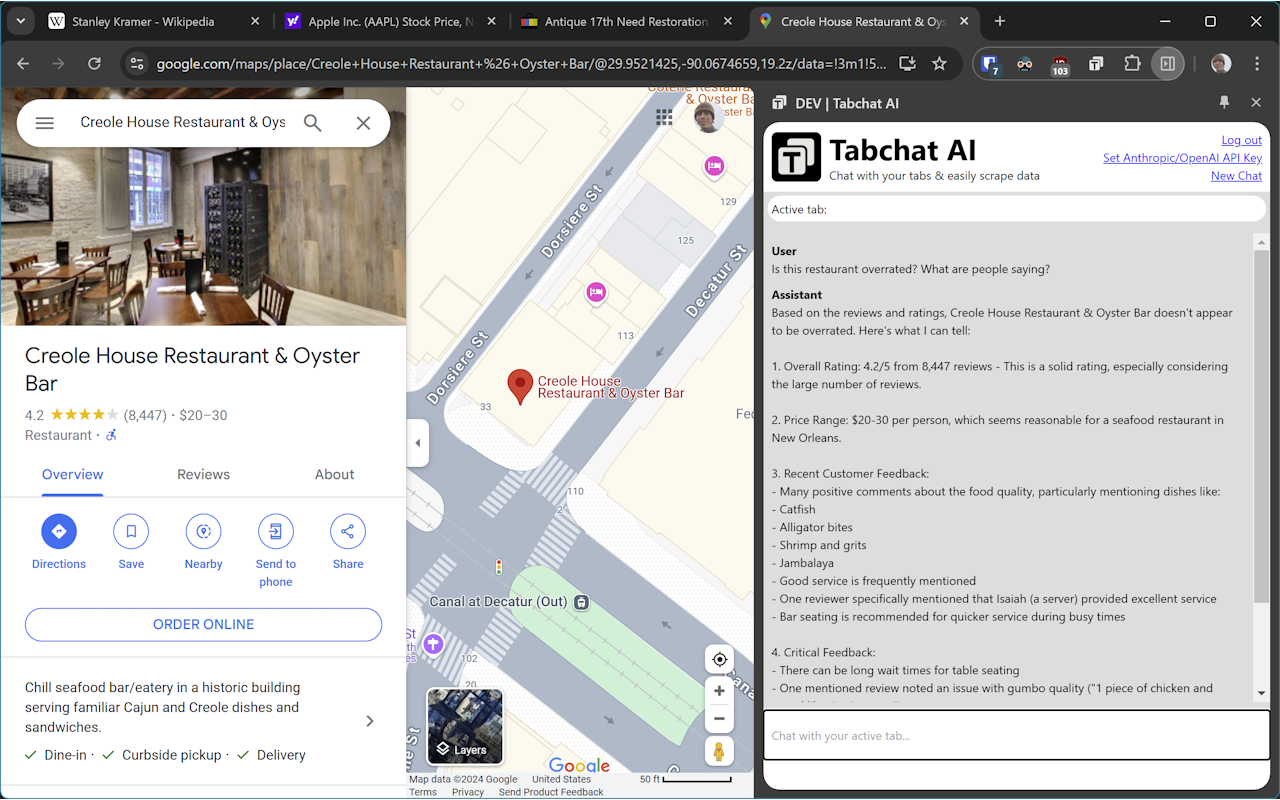
Task: Open the Chrome profile avatar
Action: (x=1221, y=64)
